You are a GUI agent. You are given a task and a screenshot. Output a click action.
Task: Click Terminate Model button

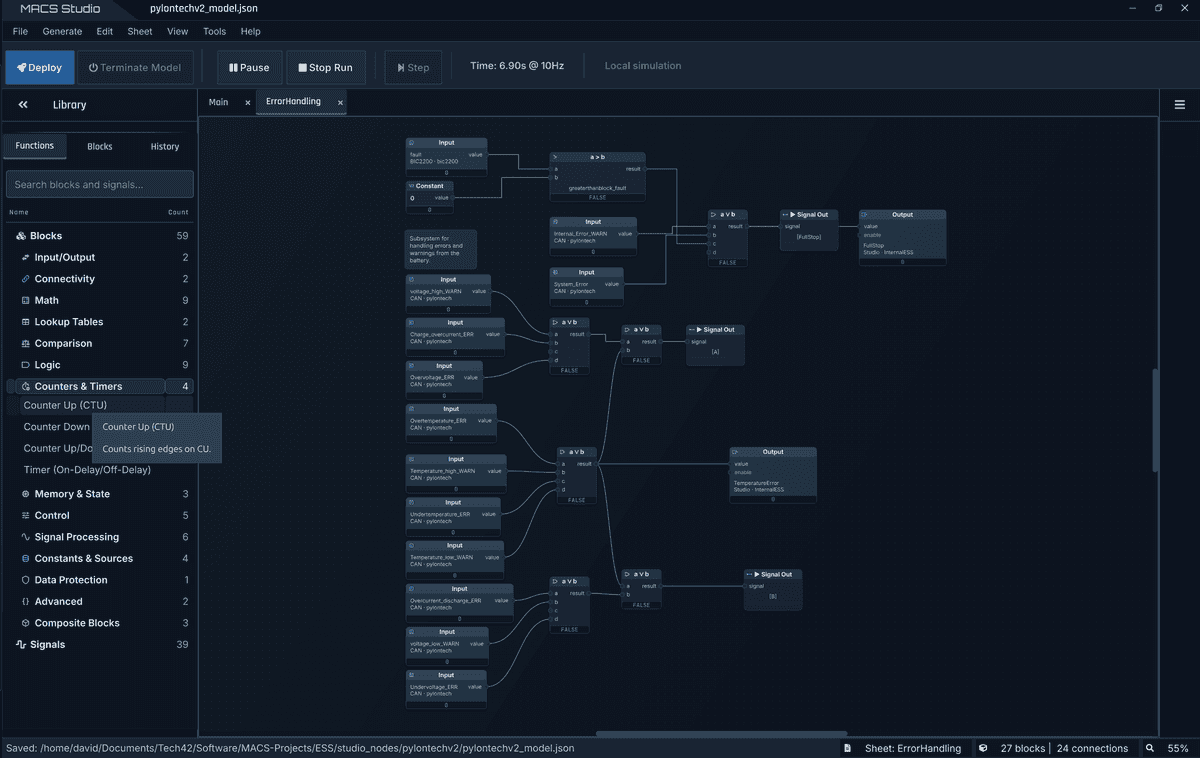pyautogui.click(x=135, y=68)
